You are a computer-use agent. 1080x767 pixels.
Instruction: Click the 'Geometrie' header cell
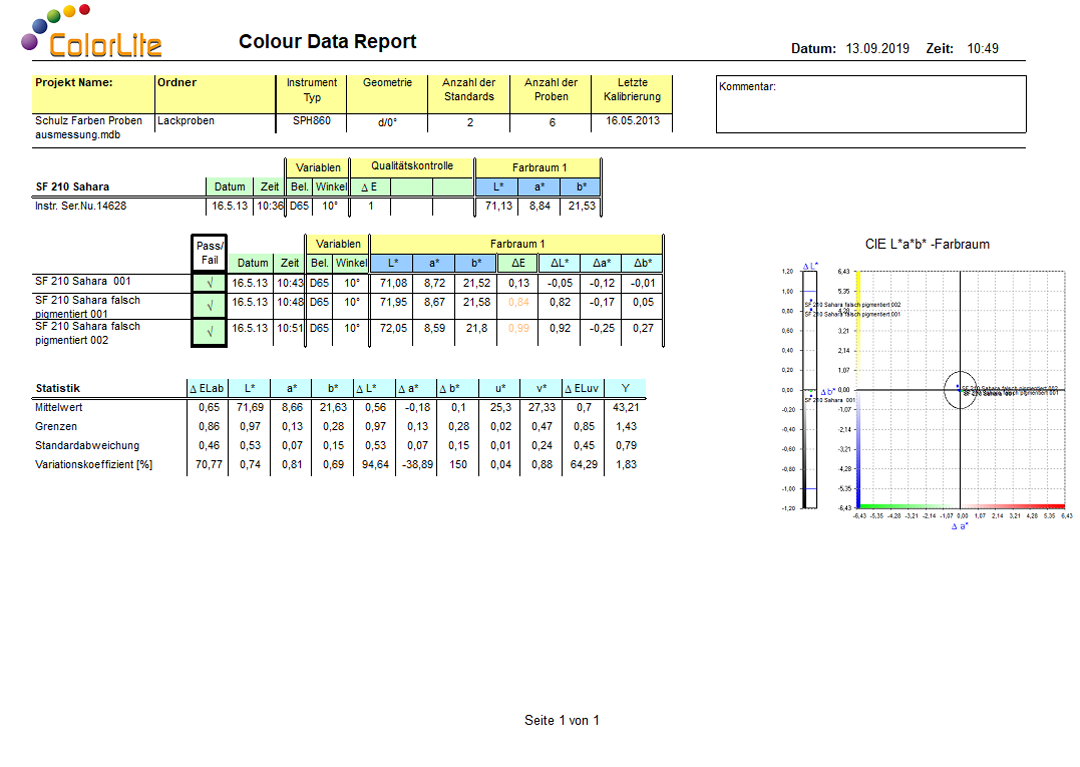[x=387, y=94]
